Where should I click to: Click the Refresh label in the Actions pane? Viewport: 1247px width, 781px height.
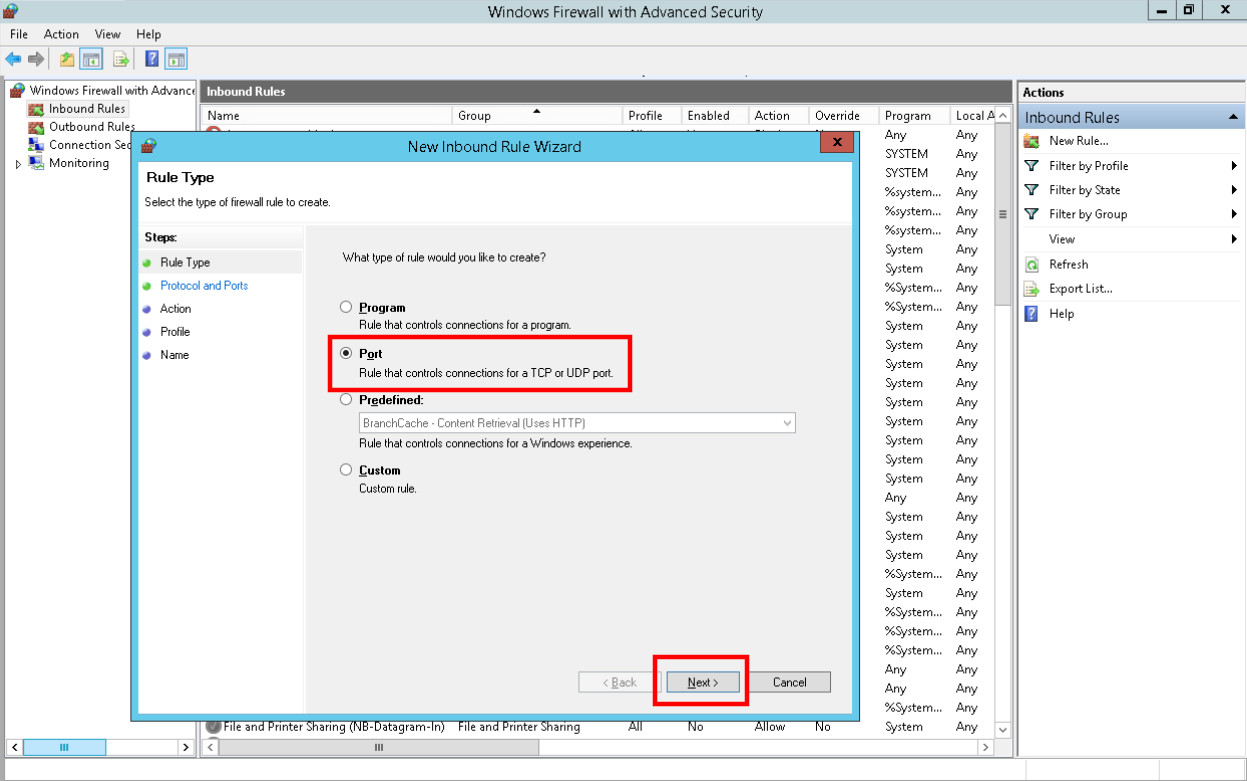click(1068, 265)
